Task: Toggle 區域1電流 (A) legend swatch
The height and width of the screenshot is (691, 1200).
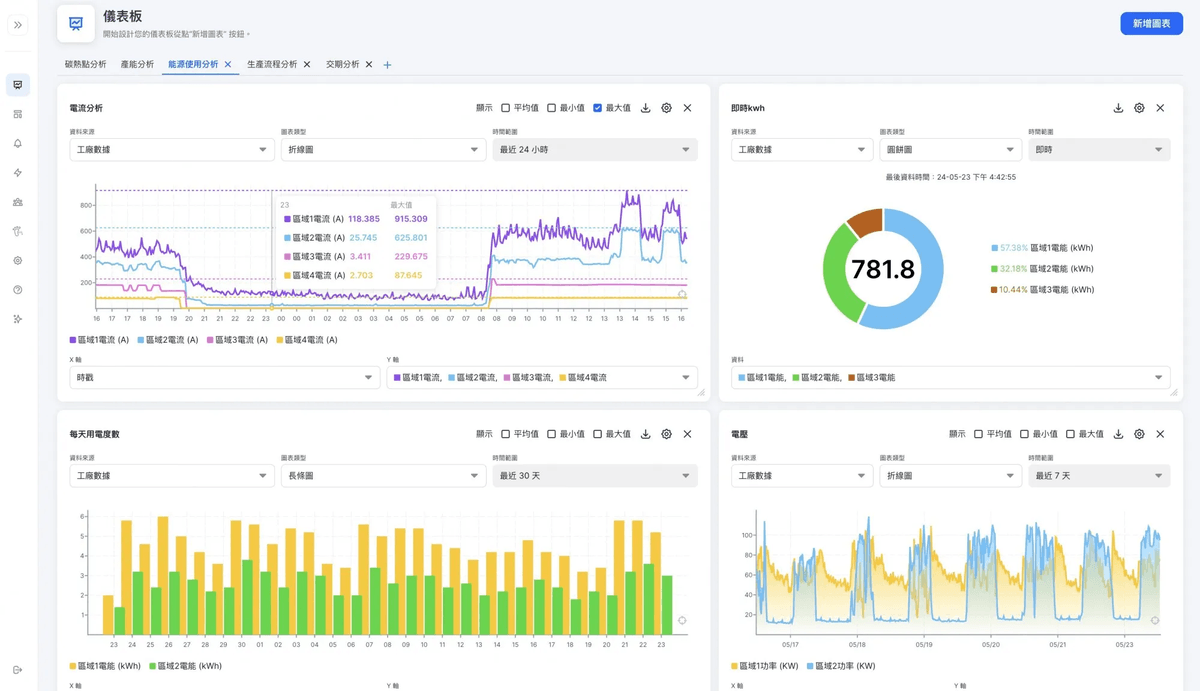Action: pos(74,340)
